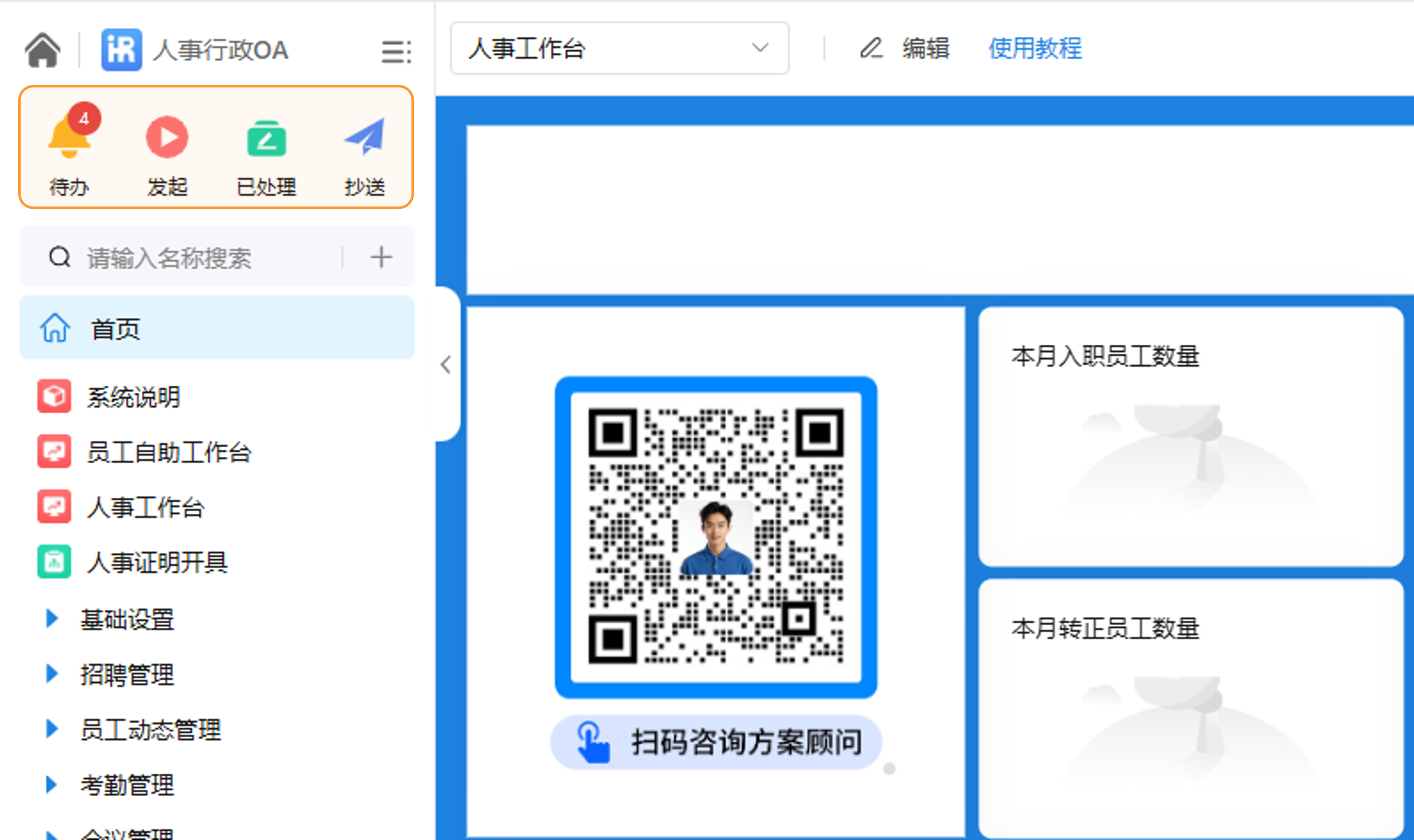Collapse the sidebar with arrow handle
This screenshot has height=840, width=1414.
coord(446,364)
